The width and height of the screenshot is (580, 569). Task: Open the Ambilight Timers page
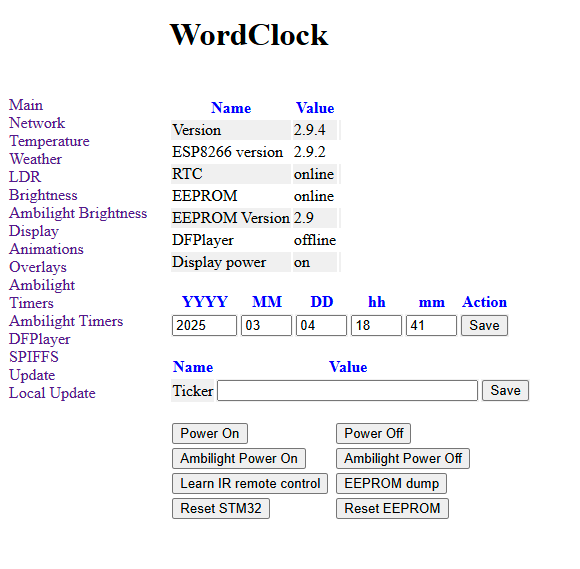(x=66, y=321)
